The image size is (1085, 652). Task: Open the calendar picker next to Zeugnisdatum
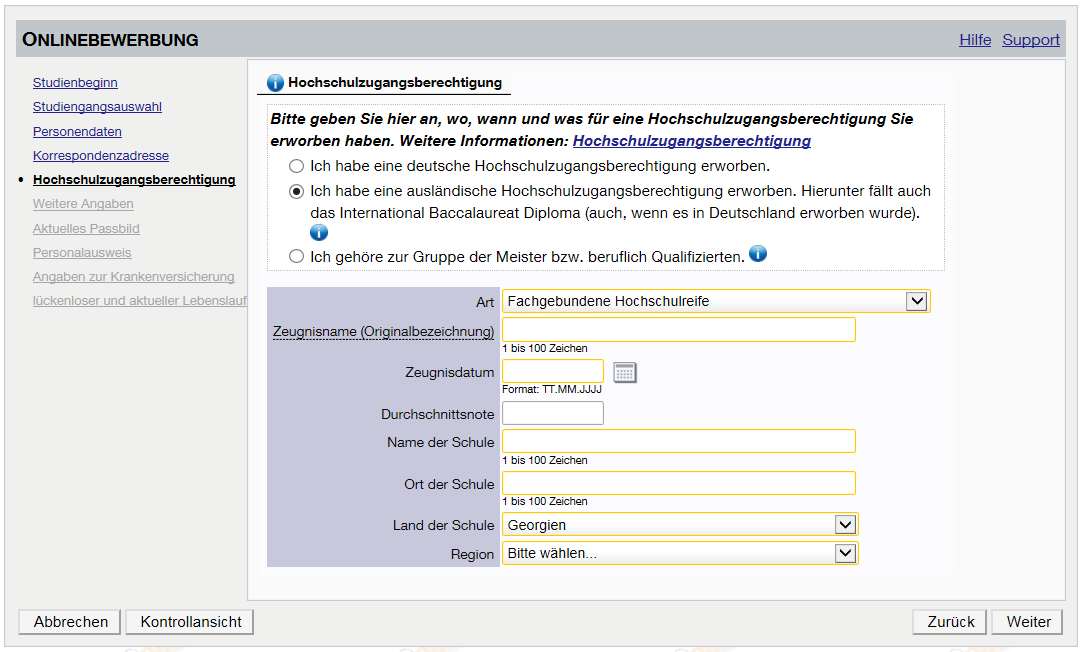pyautogui.click(x=625, y=372)
